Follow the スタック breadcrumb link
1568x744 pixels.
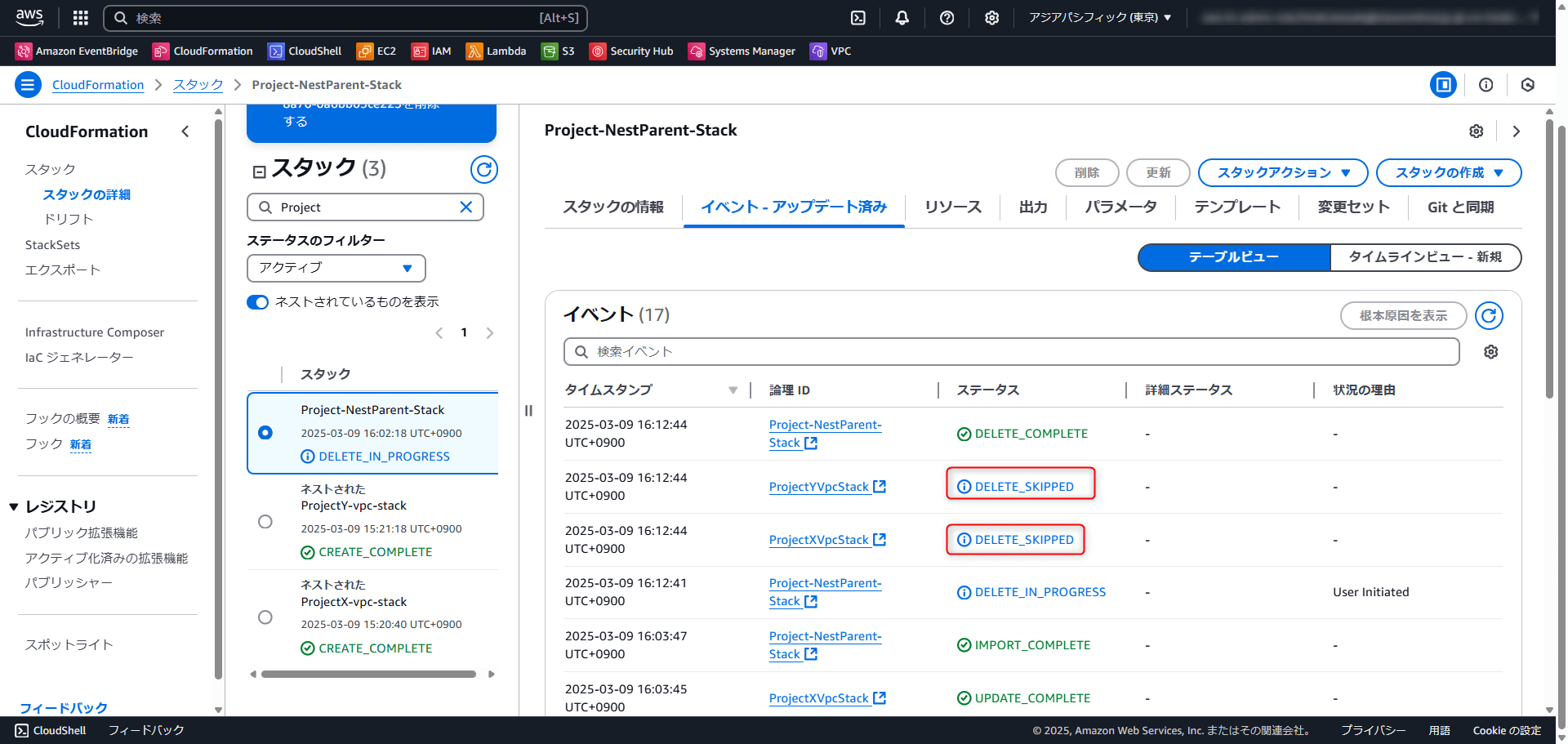click(x=198, y=84)
